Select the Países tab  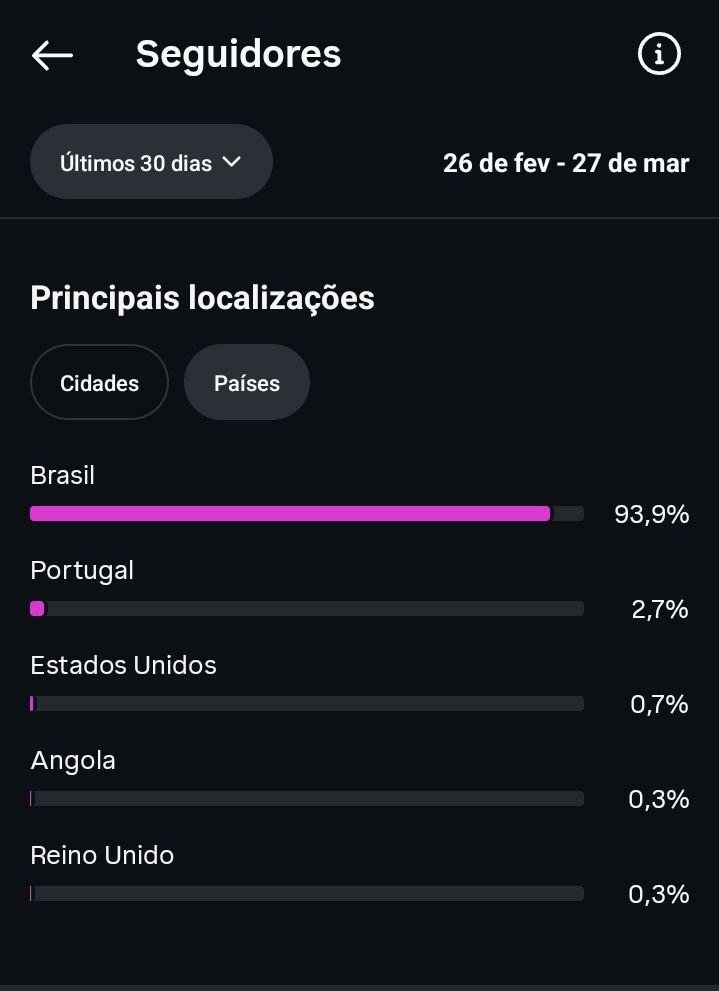(x=247, y=383)
